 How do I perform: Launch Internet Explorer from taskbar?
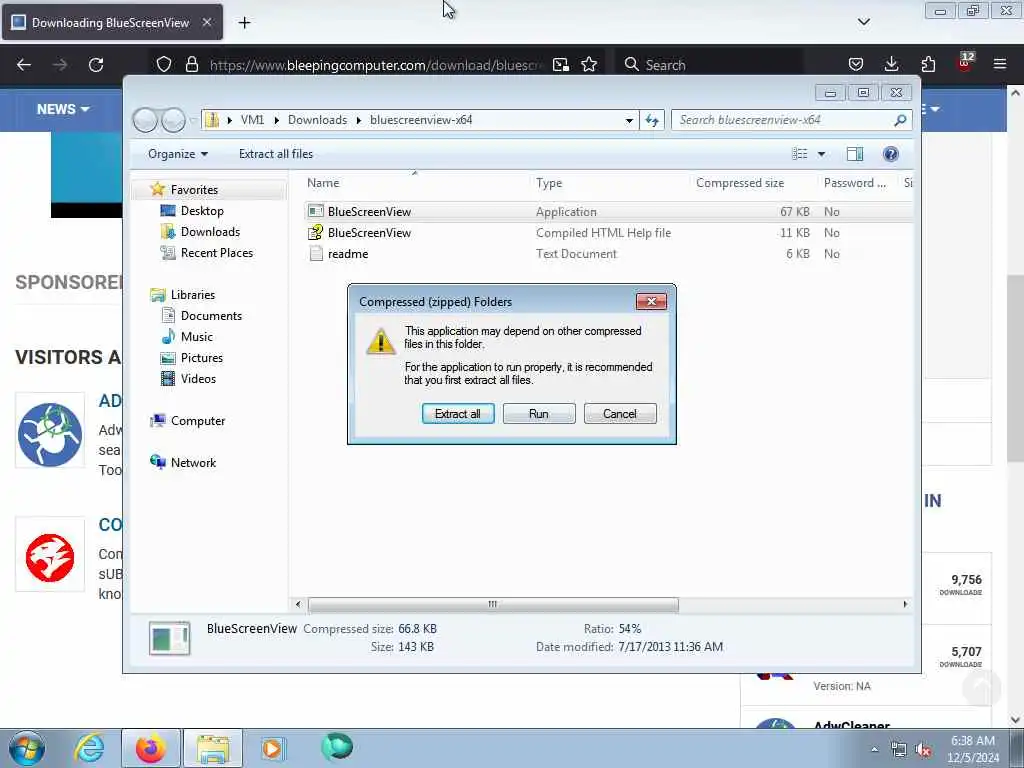[89, 748]
